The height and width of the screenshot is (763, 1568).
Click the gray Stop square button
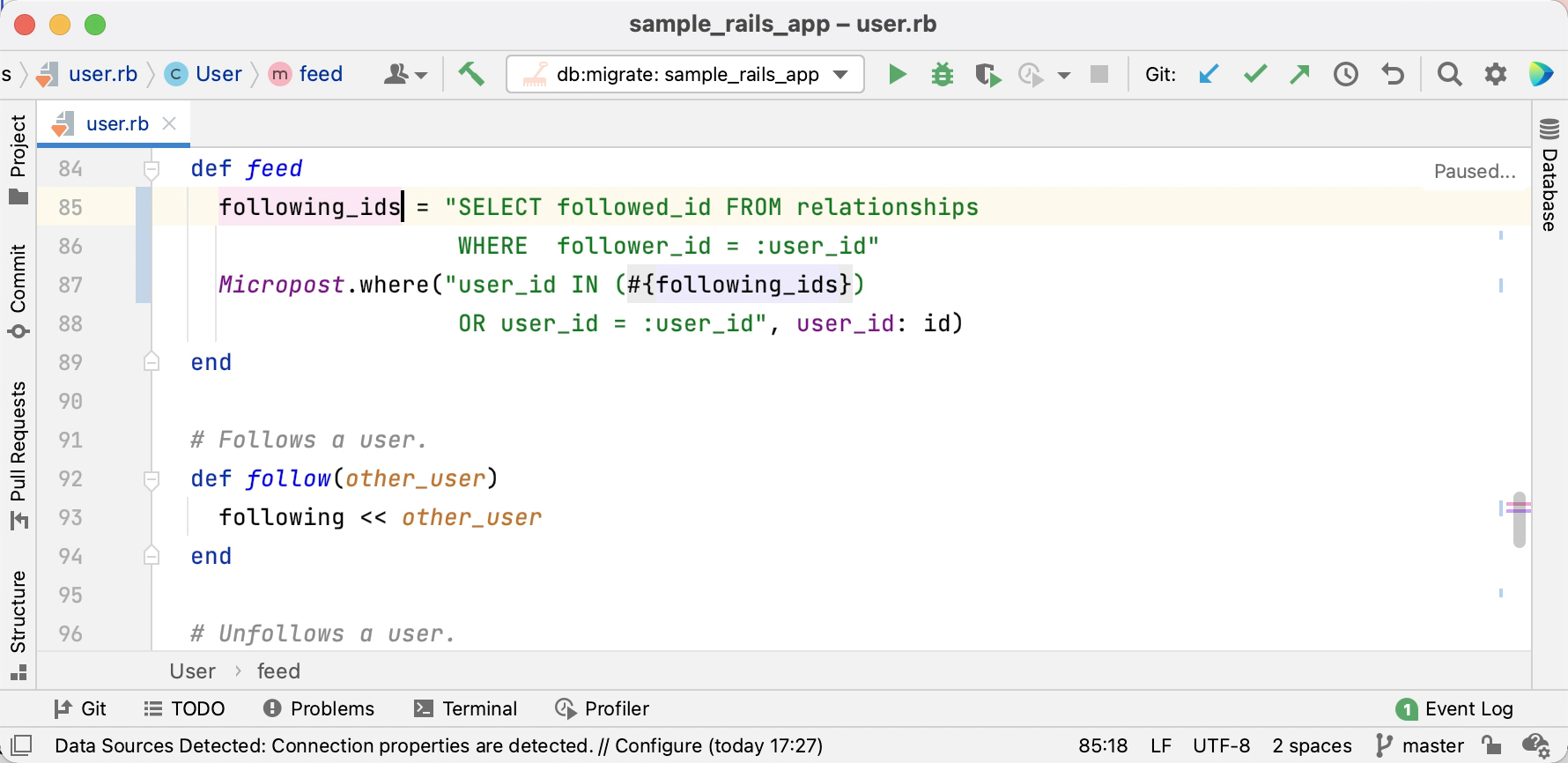point(1099,74)
